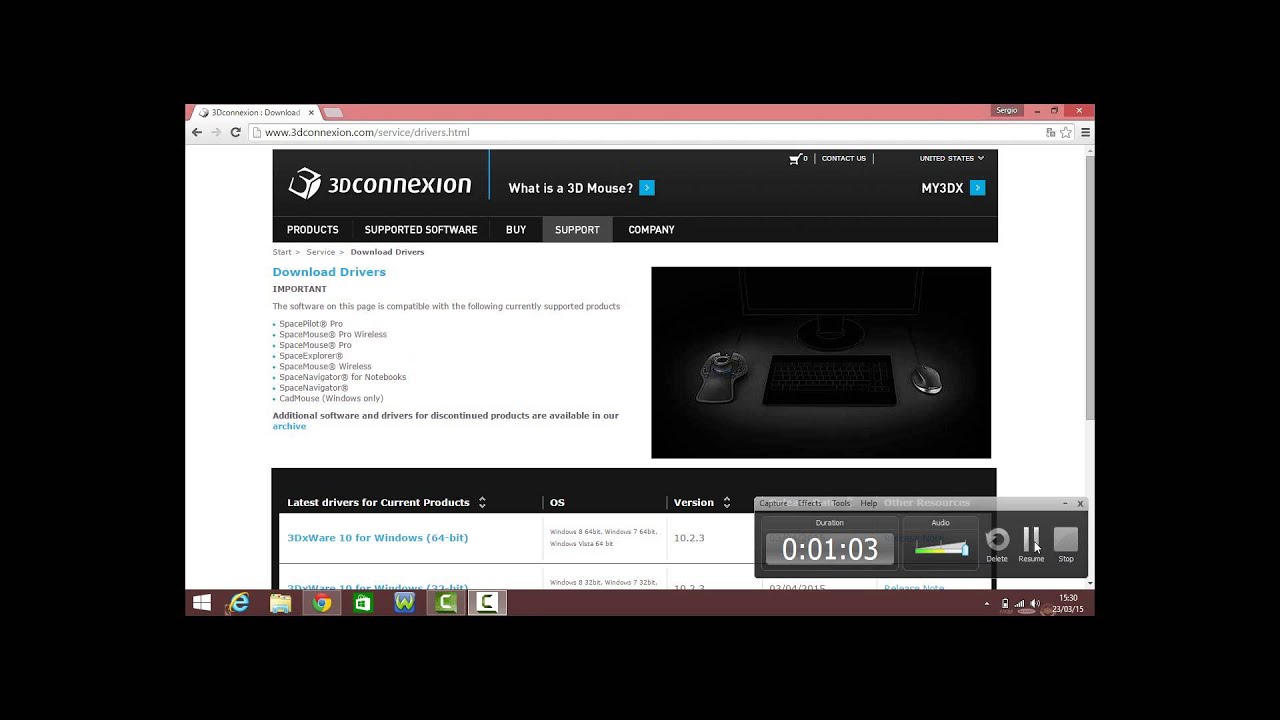
Task: Click the blue arrow beside What is a 3D Mouse
Action: [647, 188]
